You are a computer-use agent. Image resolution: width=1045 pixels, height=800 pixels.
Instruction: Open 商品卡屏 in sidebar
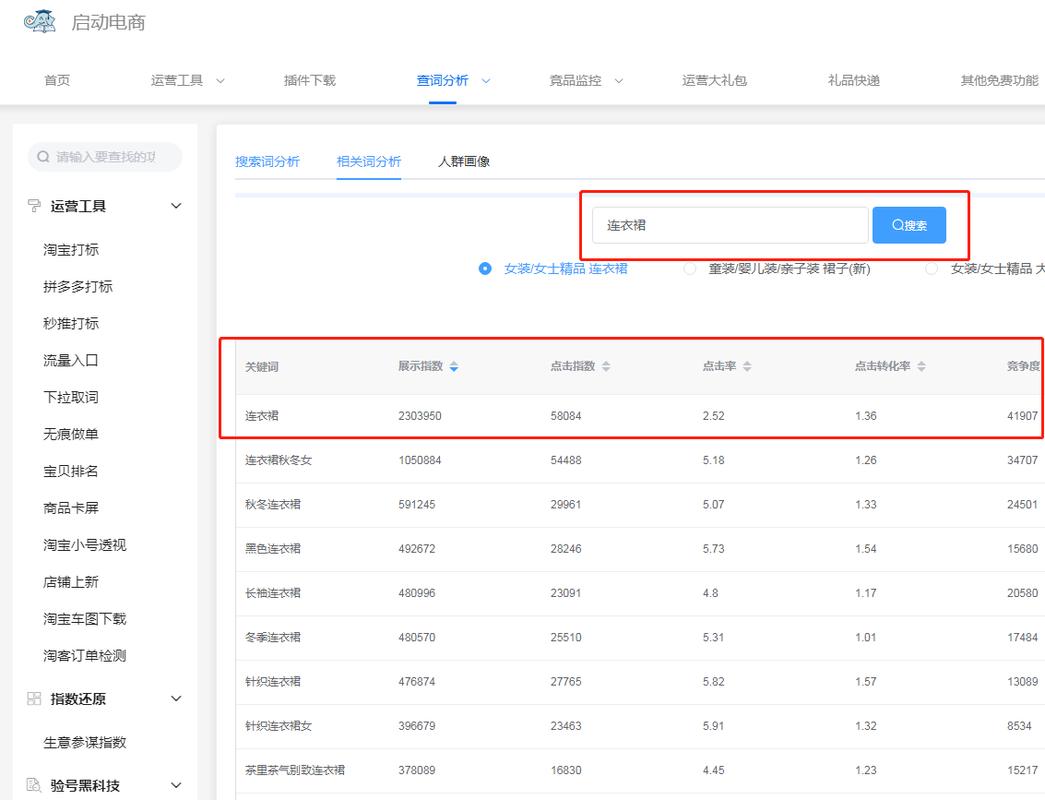[71, 508]
